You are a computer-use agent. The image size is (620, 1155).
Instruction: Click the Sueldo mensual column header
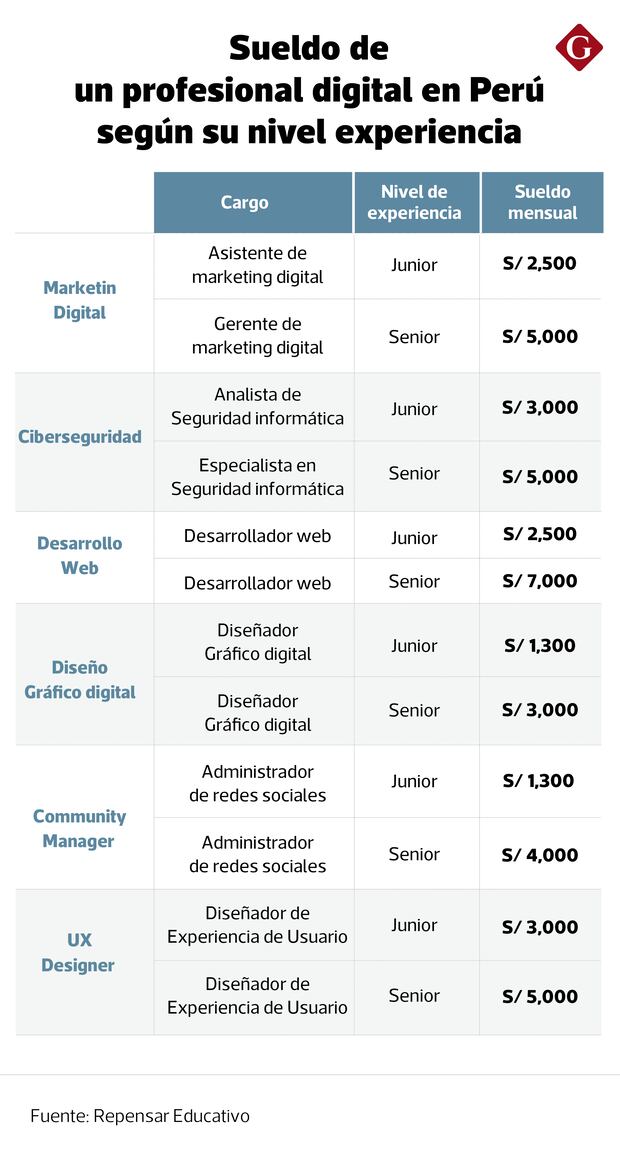(x=542, y=202)
